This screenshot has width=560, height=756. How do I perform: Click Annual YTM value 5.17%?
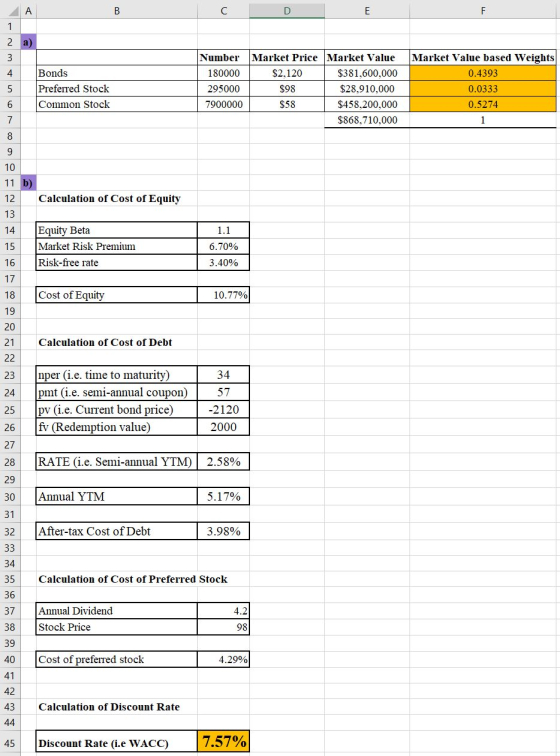(x=223, y=496)
